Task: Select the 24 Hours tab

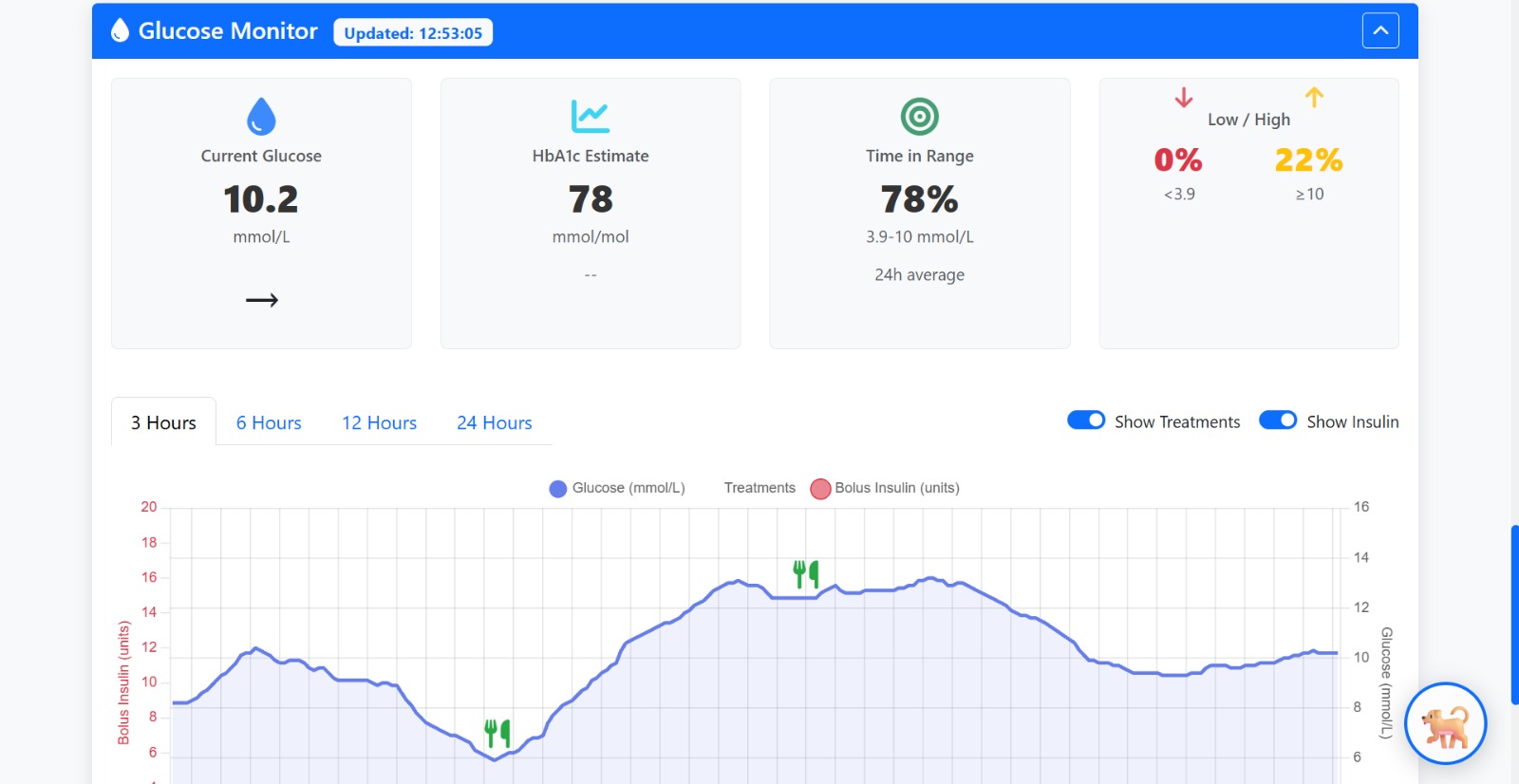Action: (x=494, y=422)
